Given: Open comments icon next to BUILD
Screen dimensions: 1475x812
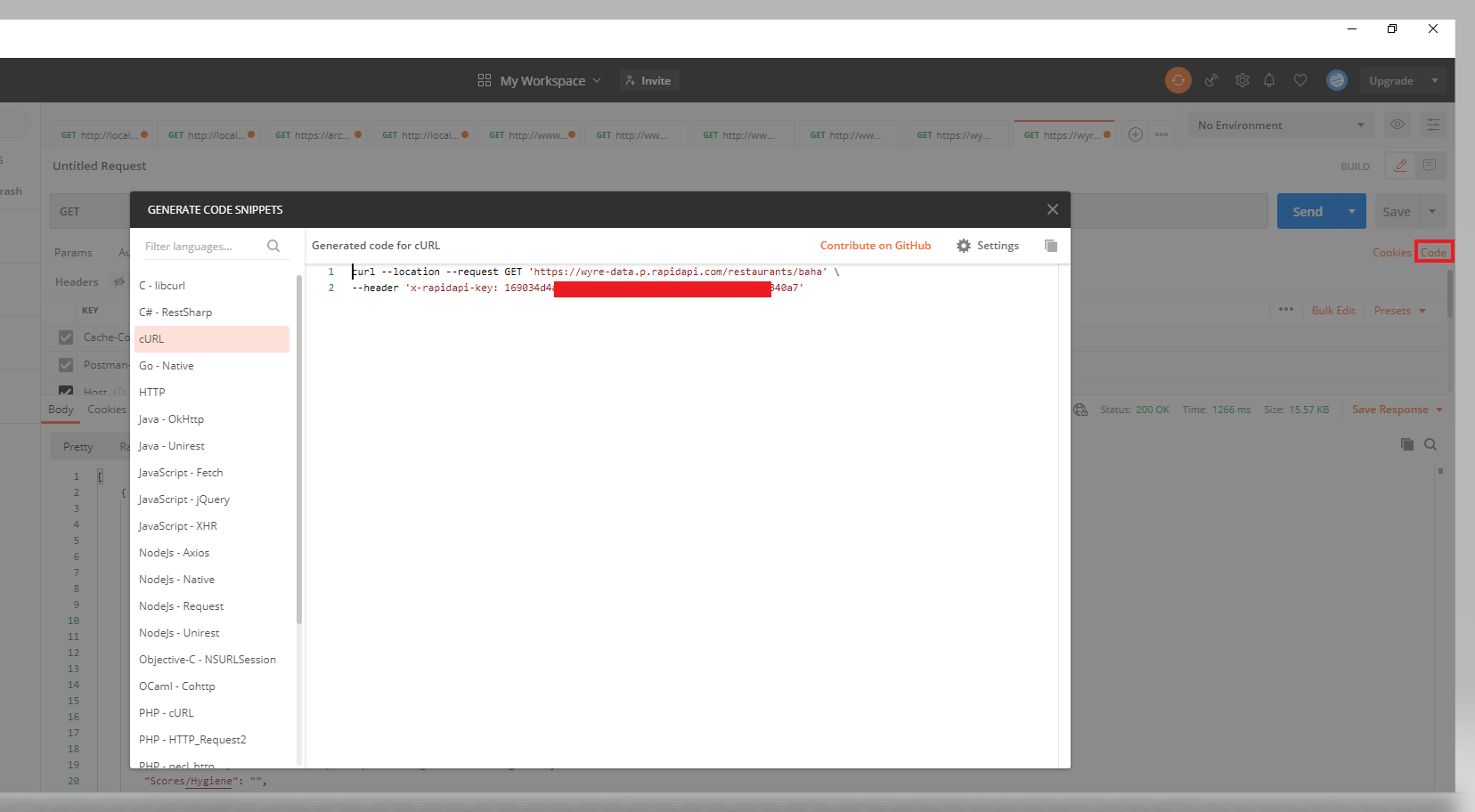Looking at the screenshot, I should point(1430,166).
